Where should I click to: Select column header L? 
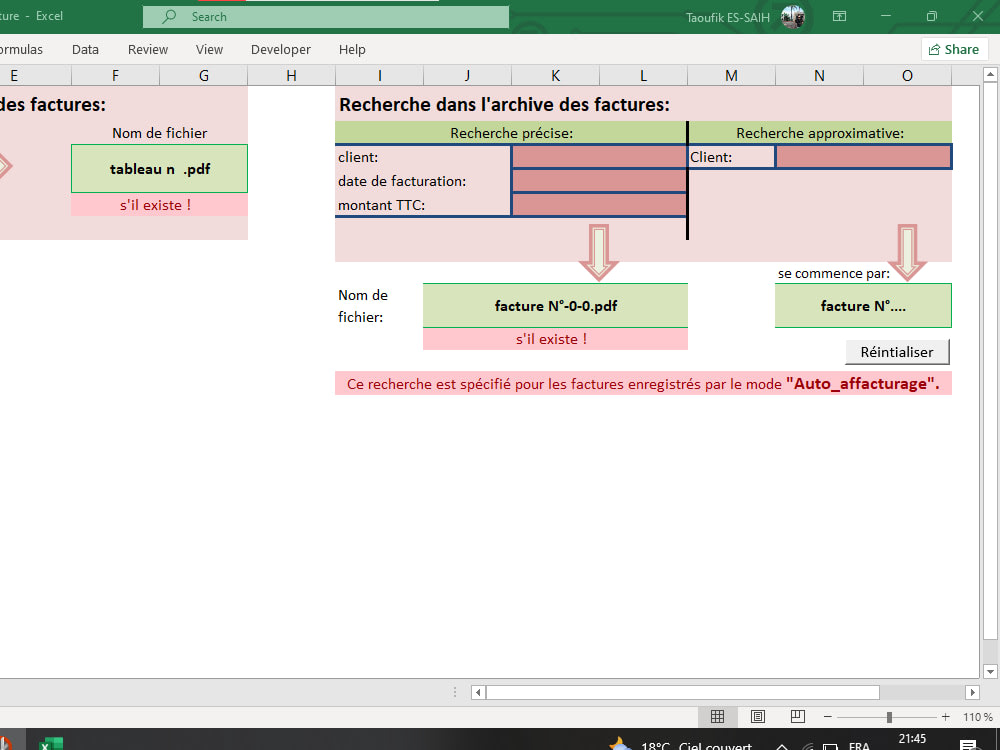pyautogui.click(x=643, y=75)
